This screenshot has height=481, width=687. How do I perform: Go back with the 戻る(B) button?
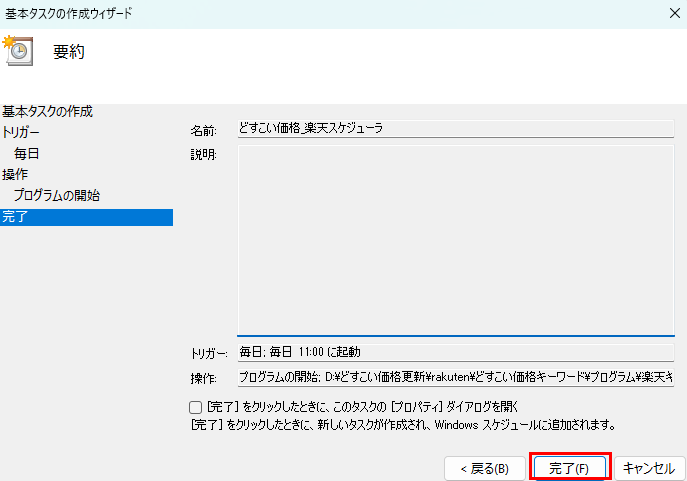tap(485, 468)
